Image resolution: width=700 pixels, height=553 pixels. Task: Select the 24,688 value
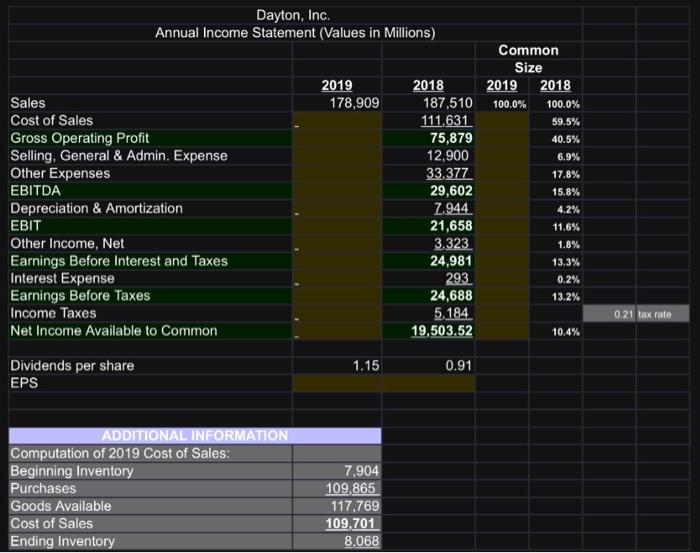pos(451,295)
